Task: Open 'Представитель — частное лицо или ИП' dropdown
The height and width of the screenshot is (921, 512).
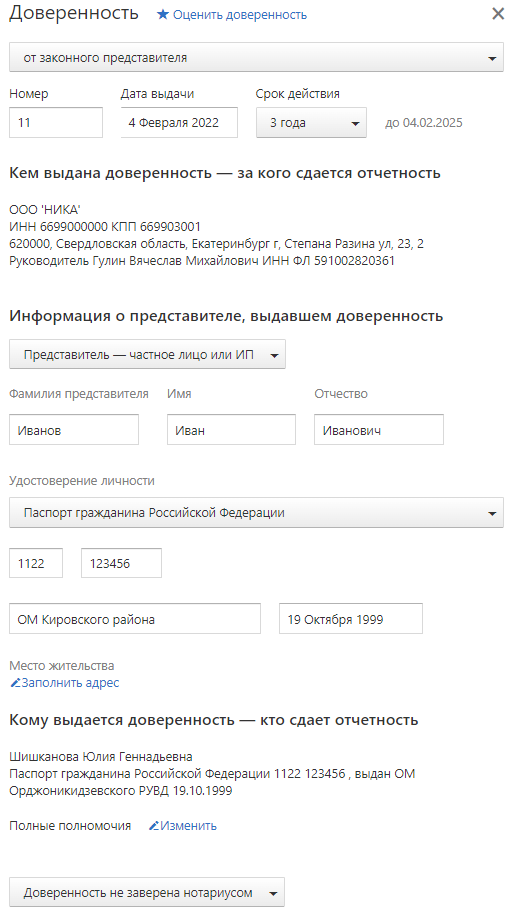Action: coord(147,354)
